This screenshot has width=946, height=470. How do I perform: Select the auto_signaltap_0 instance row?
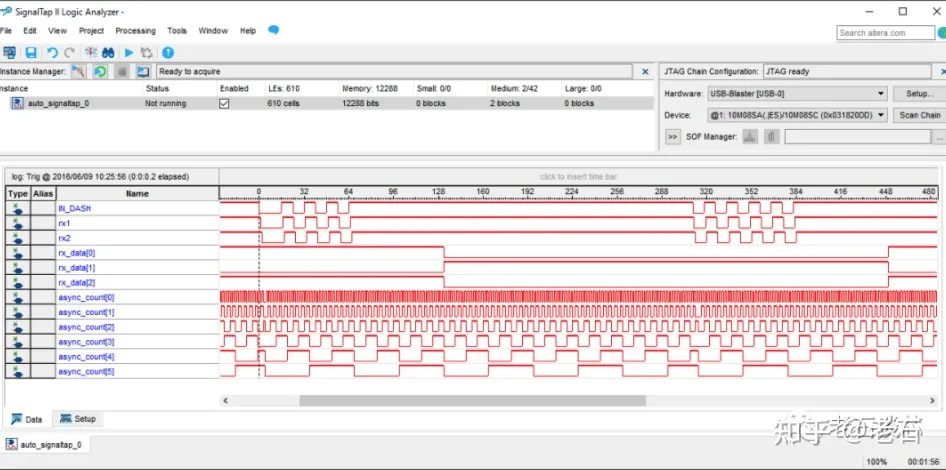326,104
